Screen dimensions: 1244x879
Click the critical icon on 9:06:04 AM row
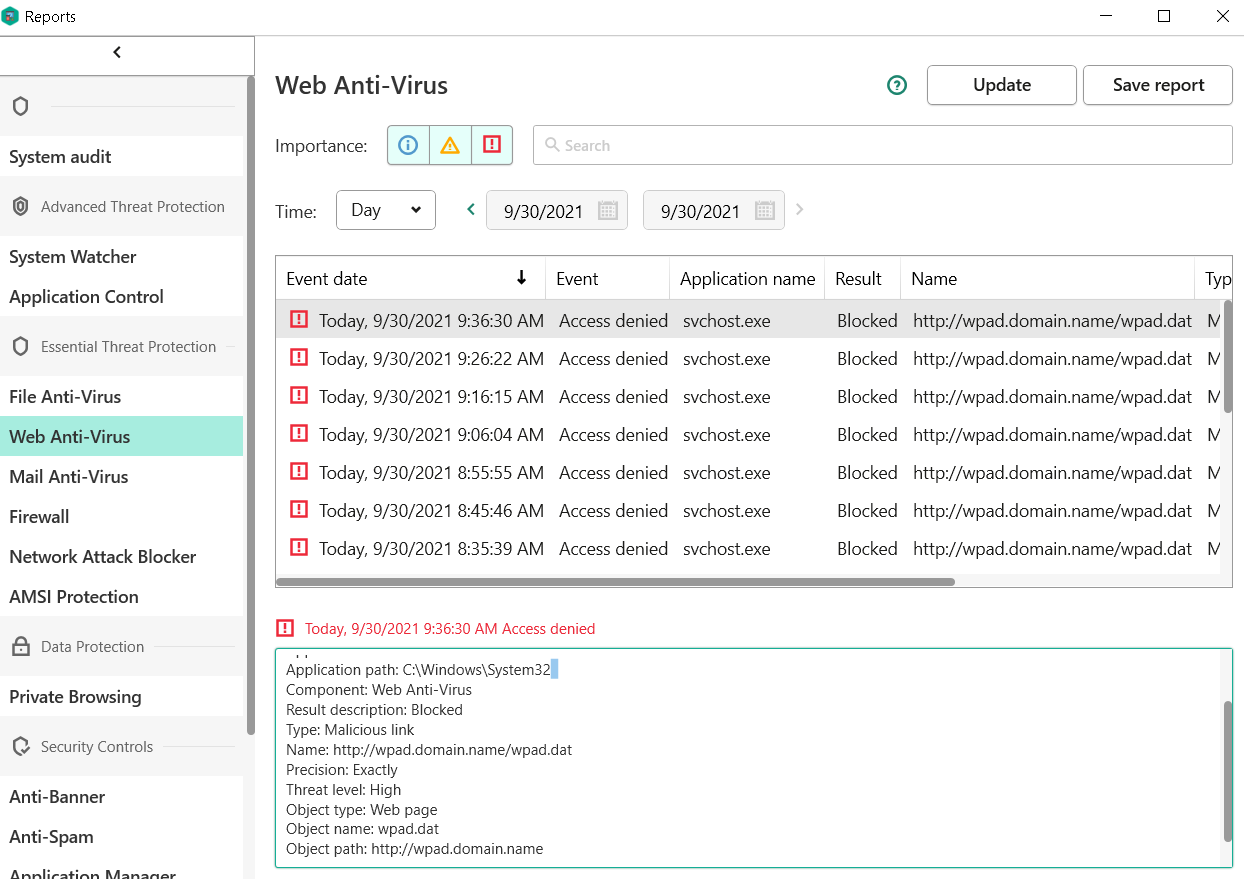point(299,433)
